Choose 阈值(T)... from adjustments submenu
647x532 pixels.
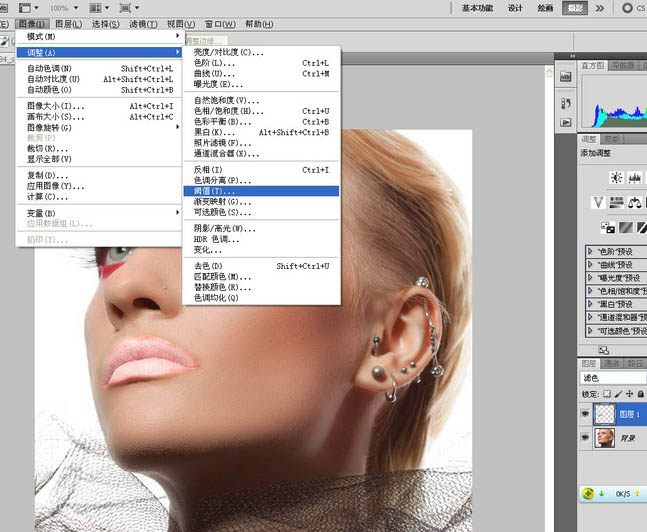261,191
